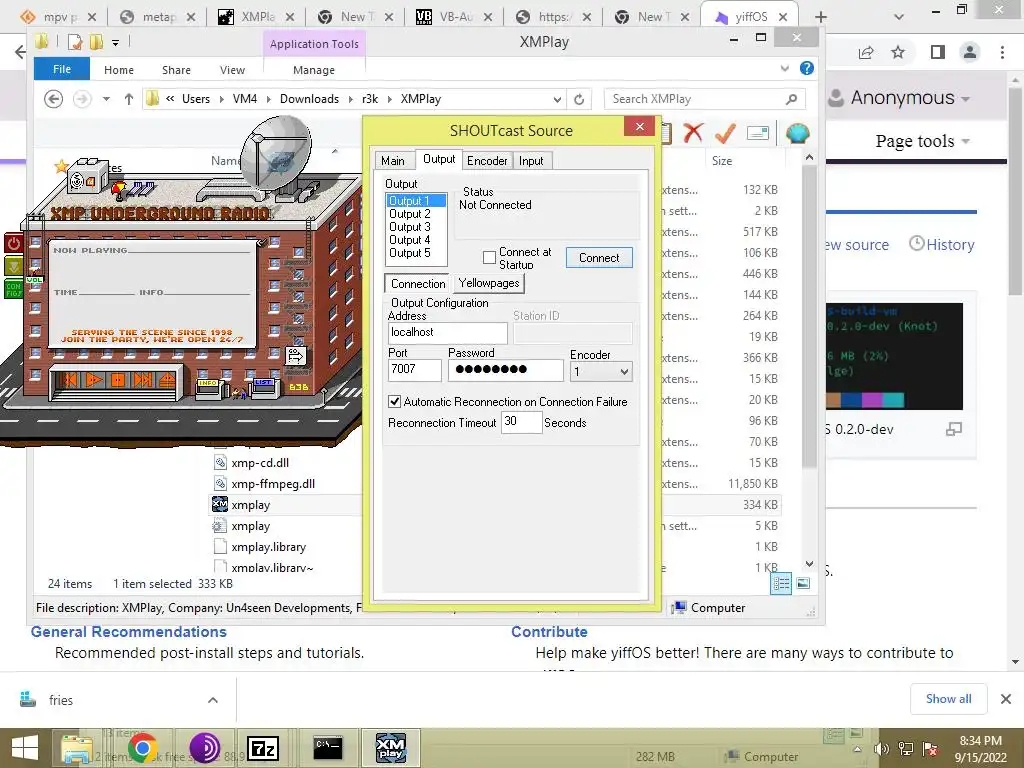Switch to the Encoder tab
This screenshot has width=1024, height=768.
pos(487,161)
